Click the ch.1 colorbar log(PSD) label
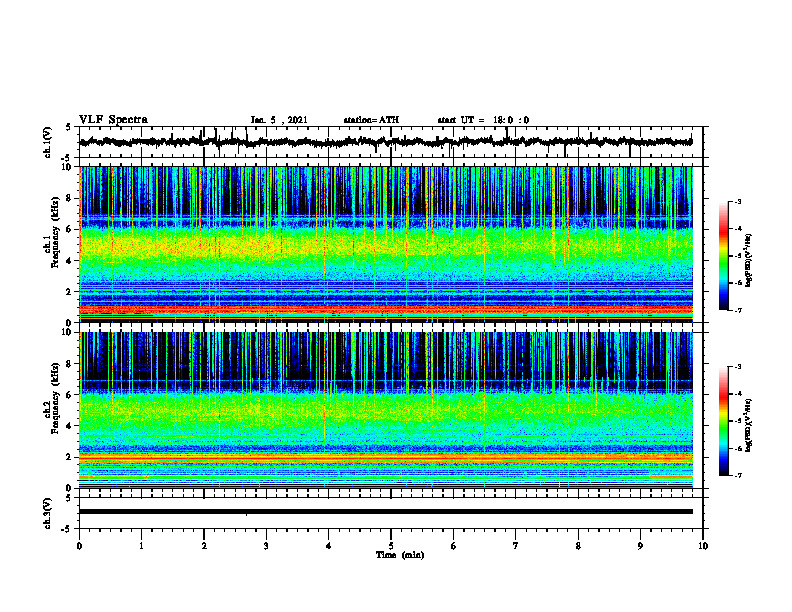The width and height of the screenshot is (792, 612). 749,261
